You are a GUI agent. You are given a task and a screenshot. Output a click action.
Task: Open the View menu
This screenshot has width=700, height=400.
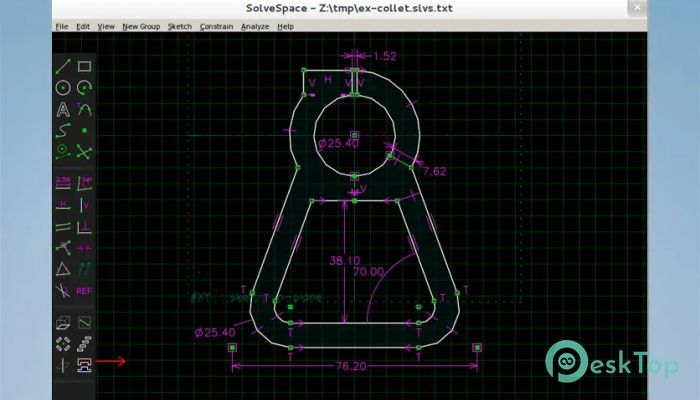(106, 26)
